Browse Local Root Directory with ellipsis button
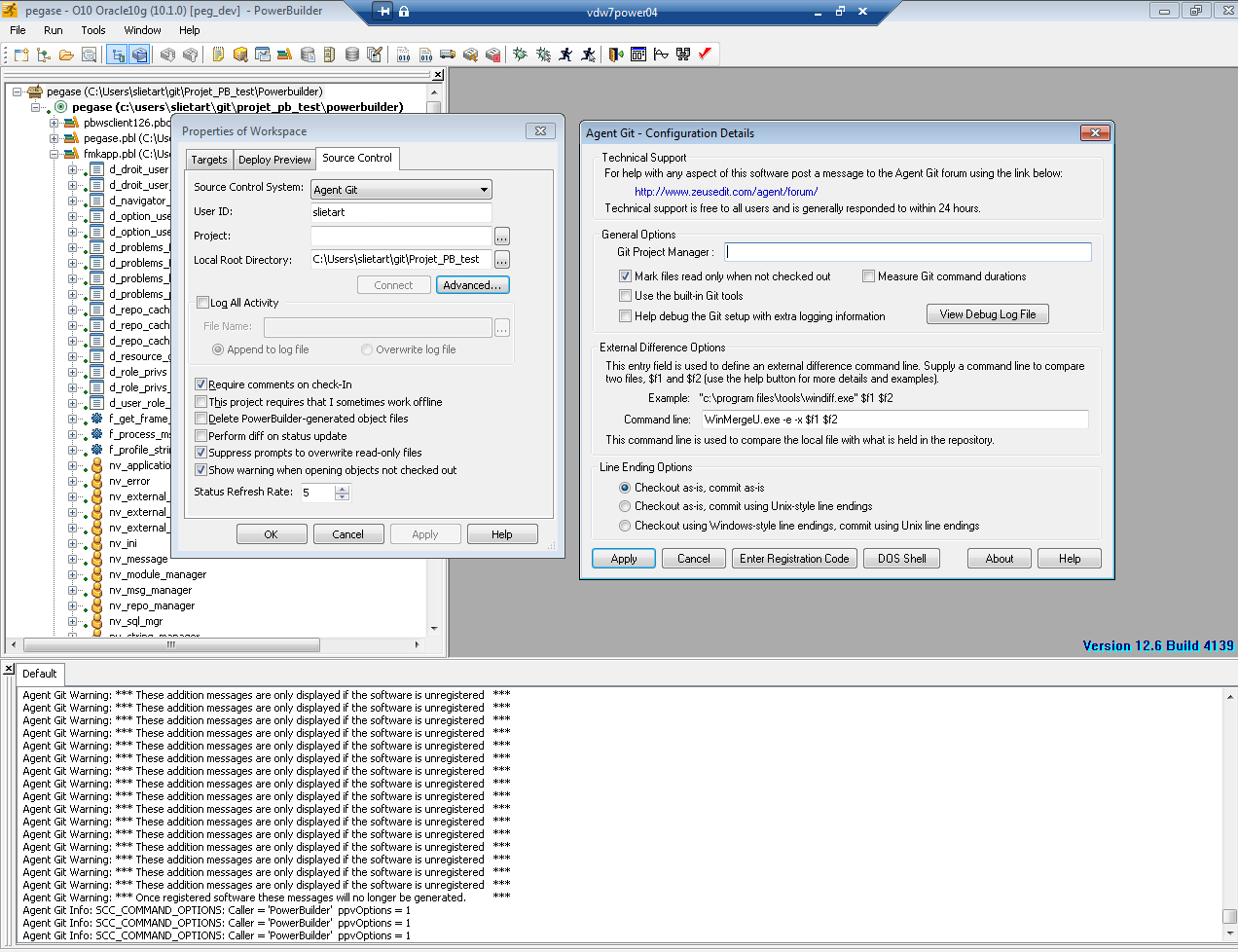The height and width of the screenshot is (952, 1238). 502,260
